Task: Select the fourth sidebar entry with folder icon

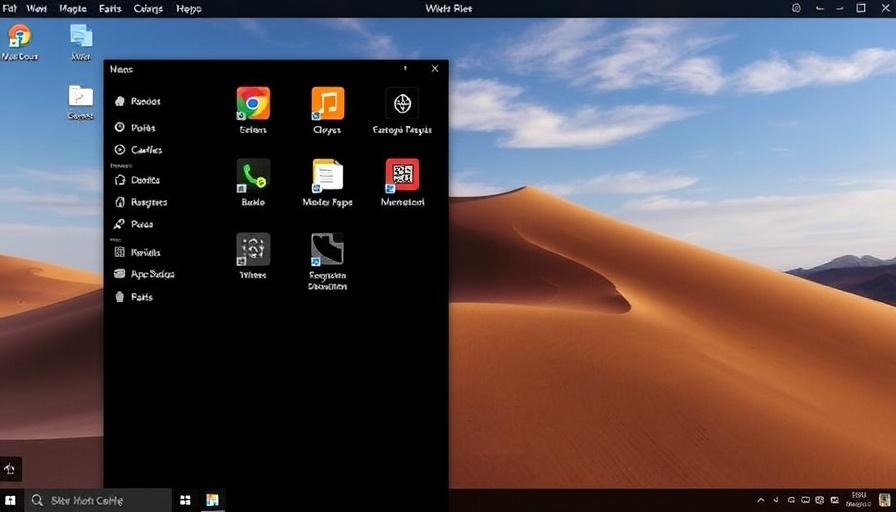Action: coord(137,180)
